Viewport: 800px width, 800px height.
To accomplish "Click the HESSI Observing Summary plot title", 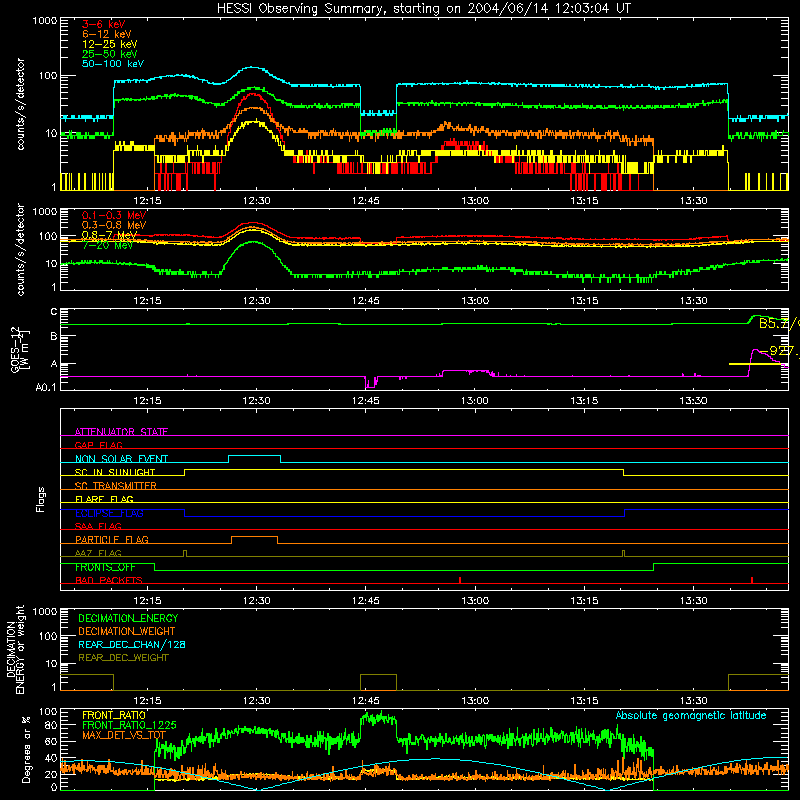I will click(424, 9).
